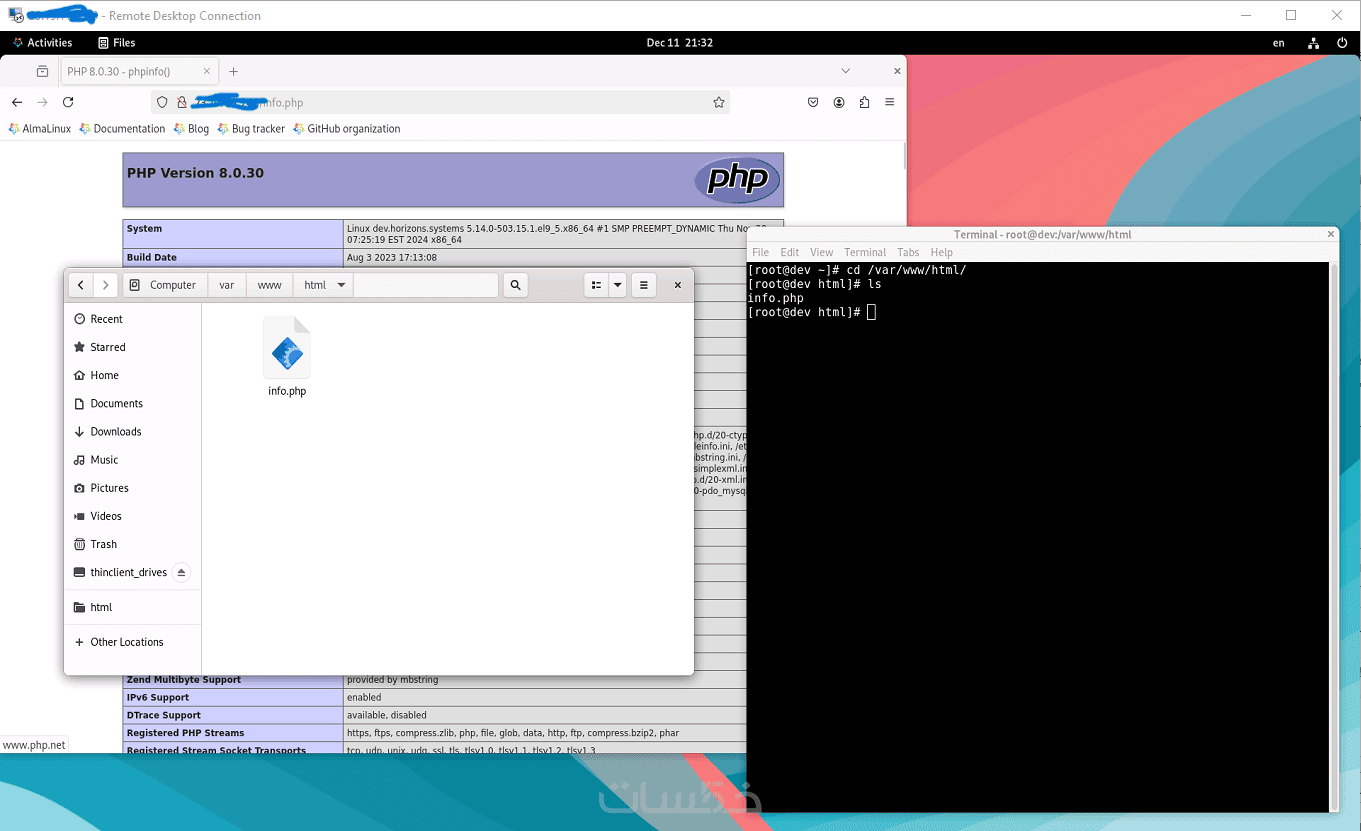Toggle list view in the Files window

click(596, 285)
